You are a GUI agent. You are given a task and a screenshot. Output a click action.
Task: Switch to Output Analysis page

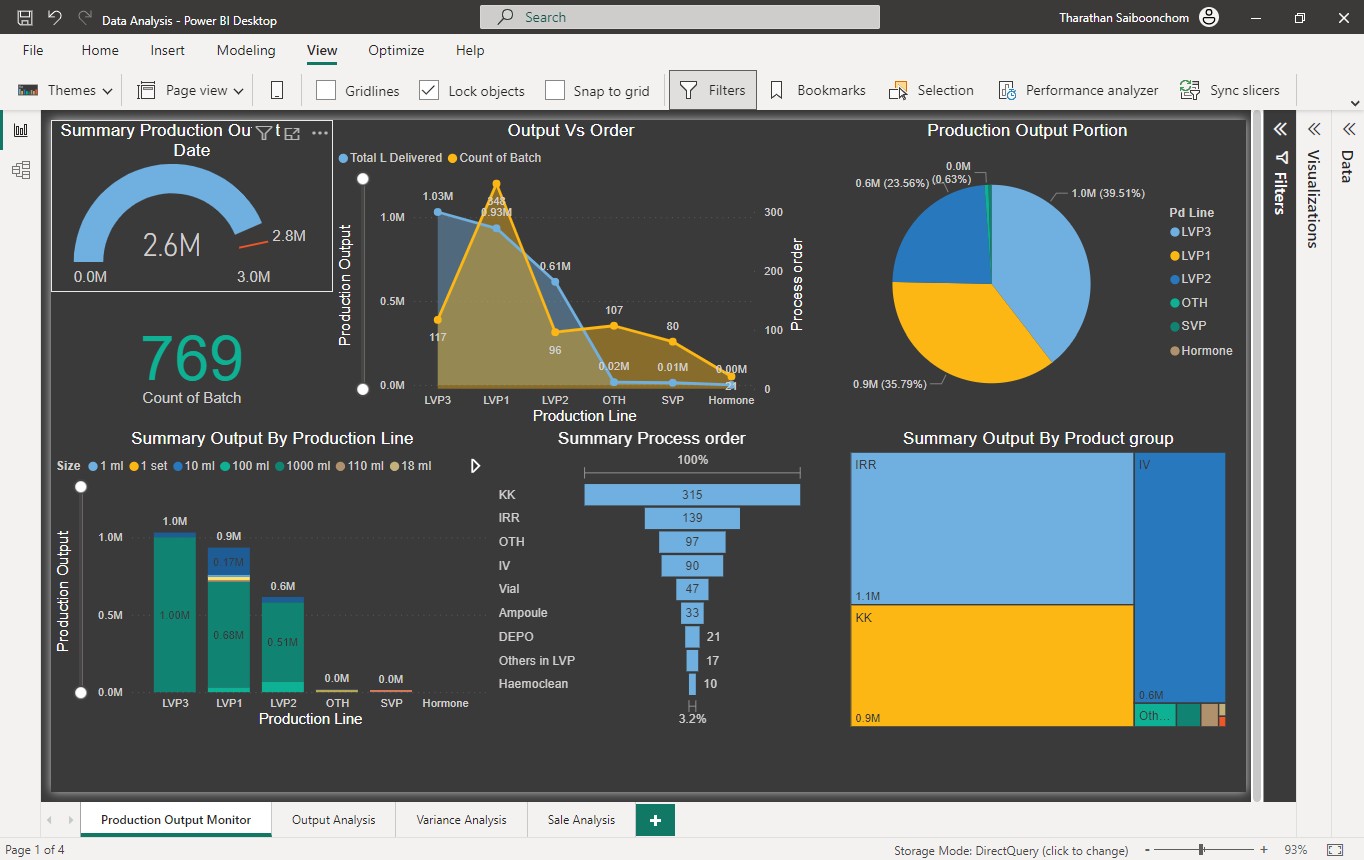[334, 820]
